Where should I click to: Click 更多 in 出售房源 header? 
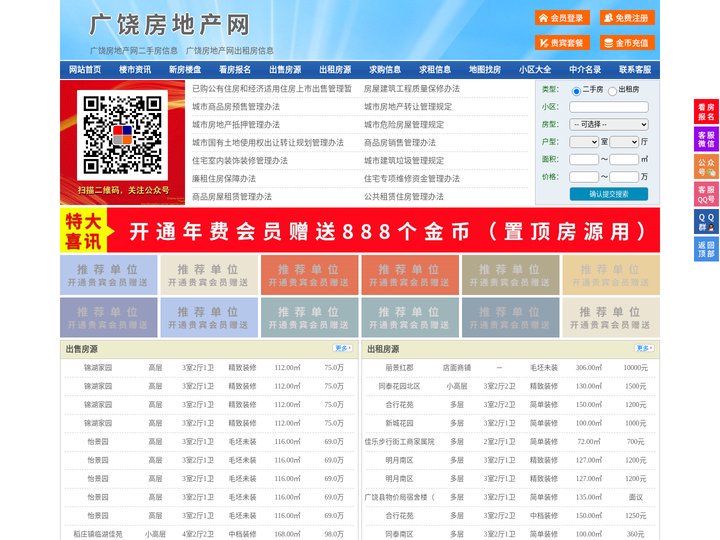click(343, 349)
